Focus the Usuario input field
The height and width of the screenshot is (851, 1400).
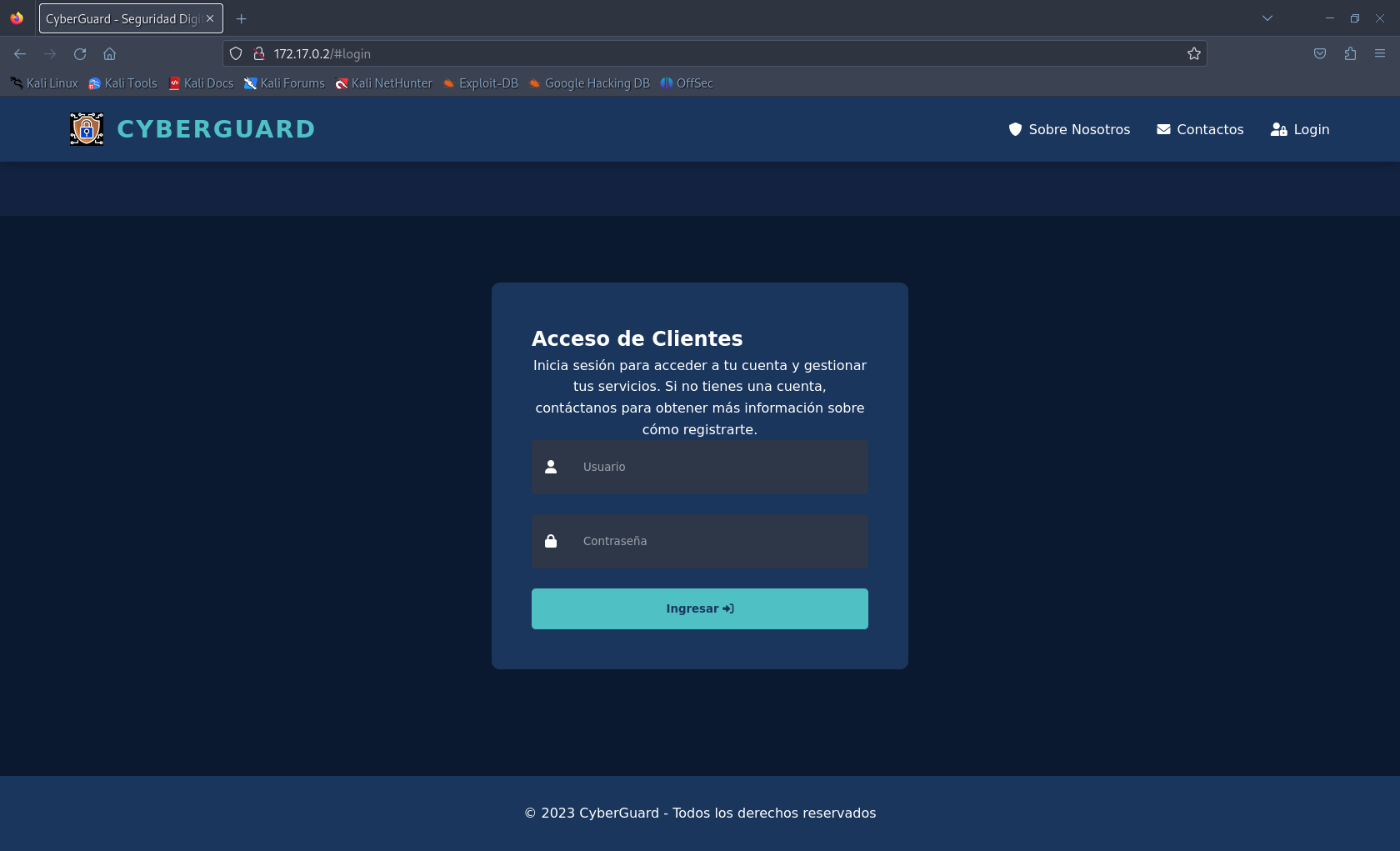700,467
